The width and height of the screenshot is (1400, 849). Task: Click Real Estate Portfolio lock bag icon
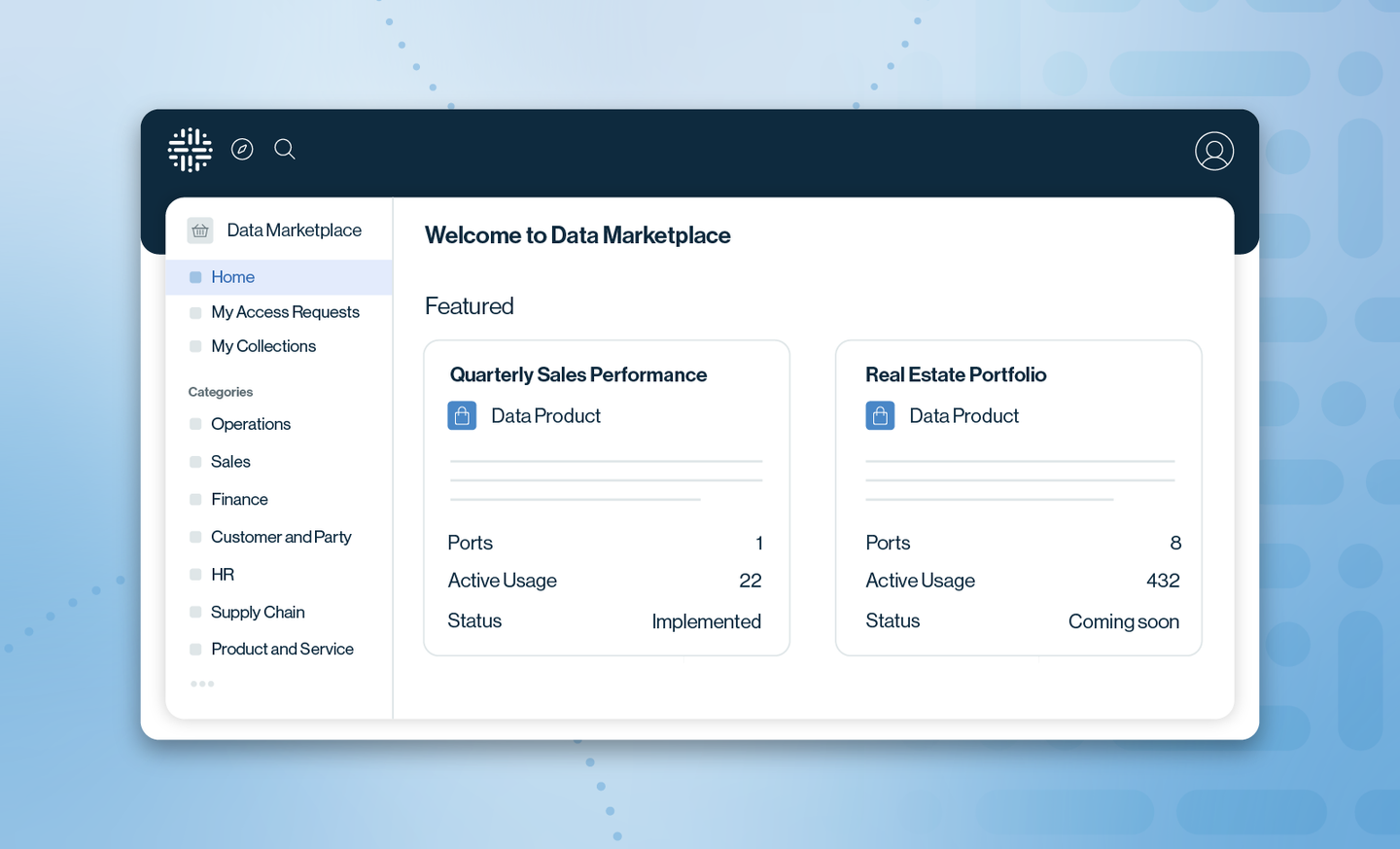880,415
